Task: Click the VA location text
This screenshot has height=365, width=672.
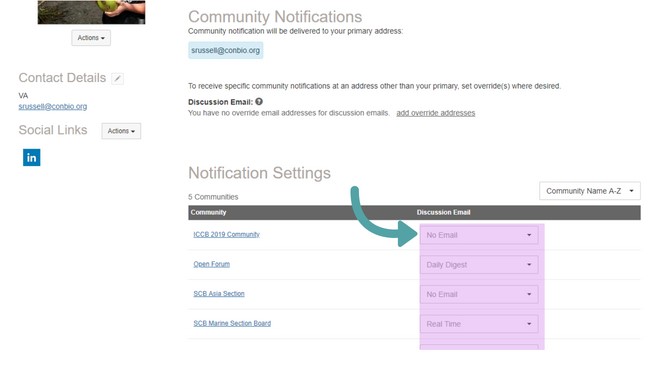Action: tap(23, 96)
